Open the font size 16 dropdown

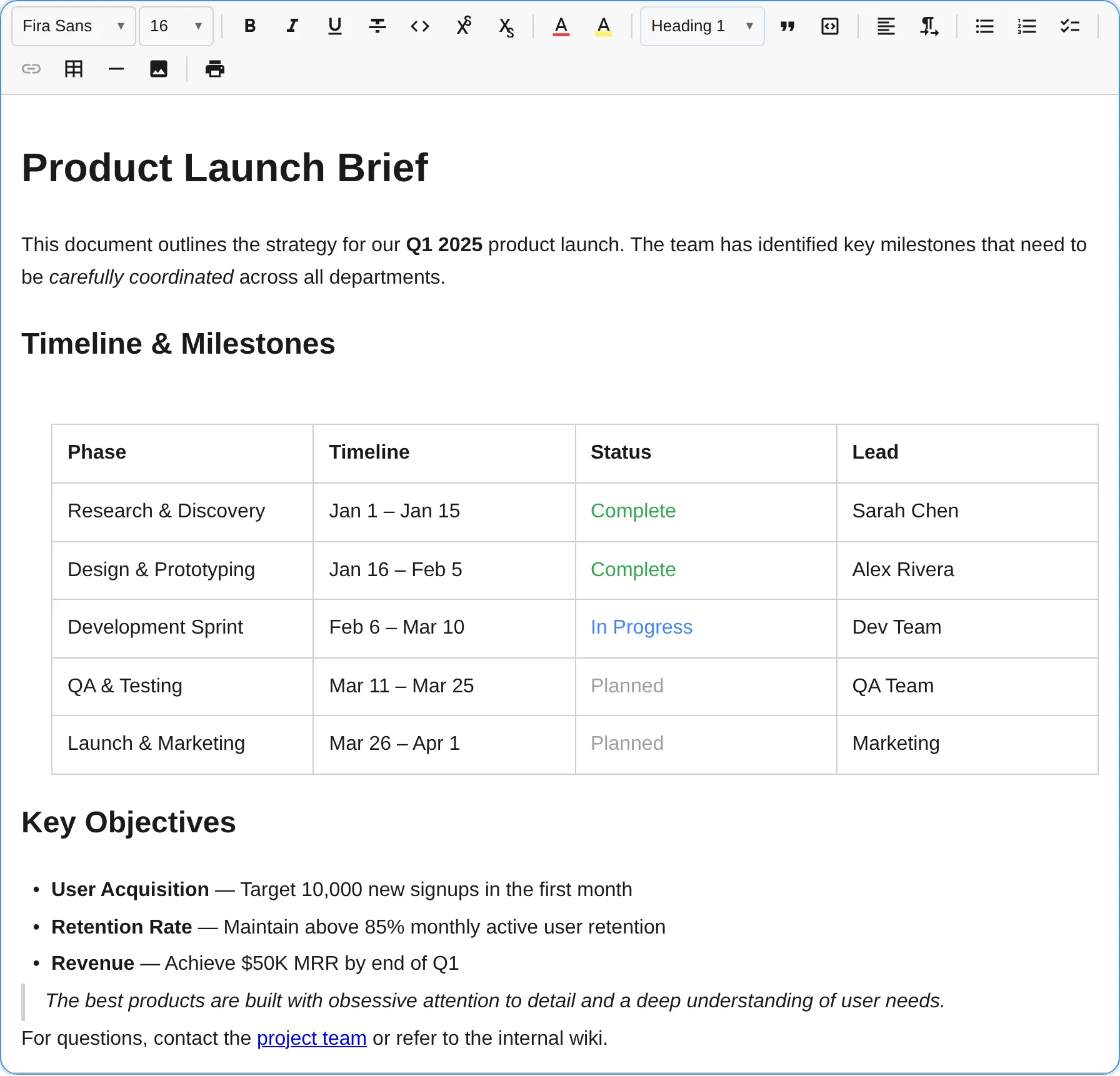(176, 26)
